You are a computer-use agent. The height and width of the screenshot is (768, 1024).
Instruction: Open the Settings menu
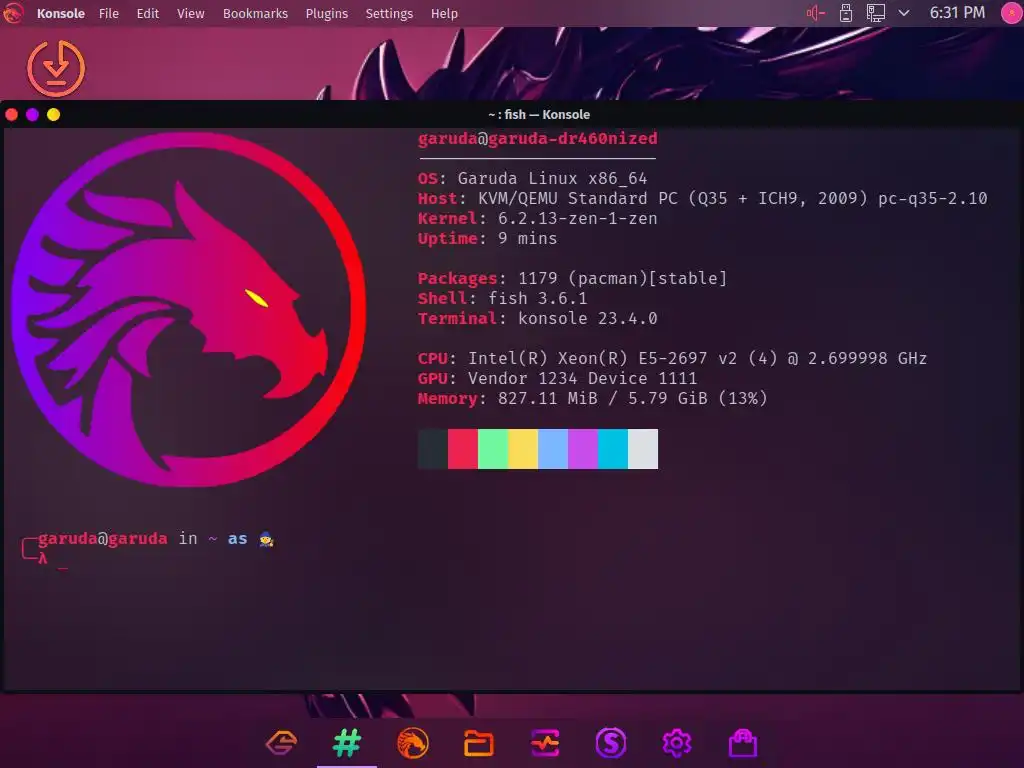[x=389, y=14]
